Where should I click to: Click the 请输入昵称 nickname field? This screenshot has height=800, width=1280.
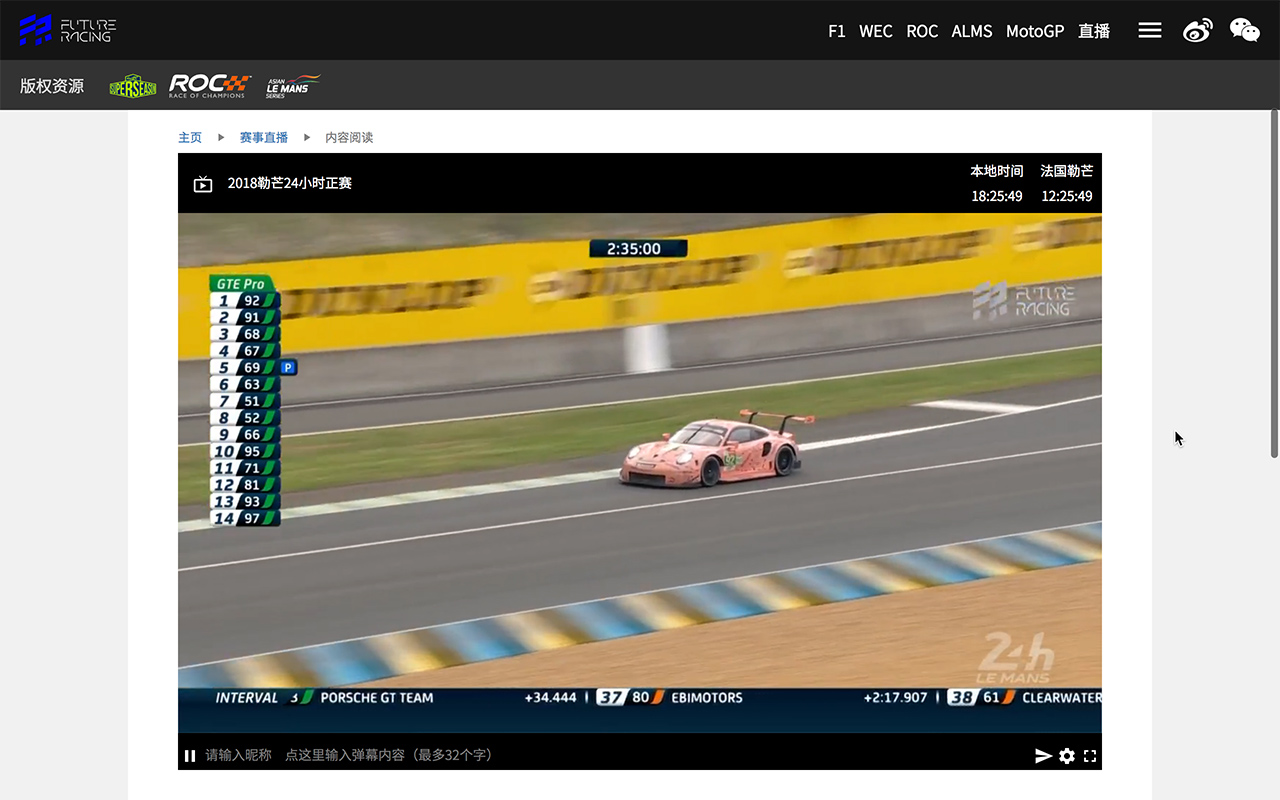[238, 755]
